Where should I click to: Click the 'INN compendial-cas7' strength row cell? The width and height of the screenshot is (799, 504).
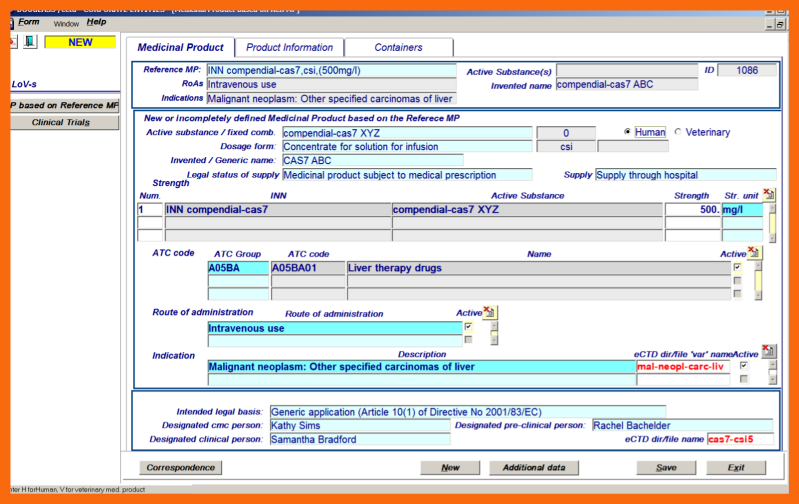(278, 209)
